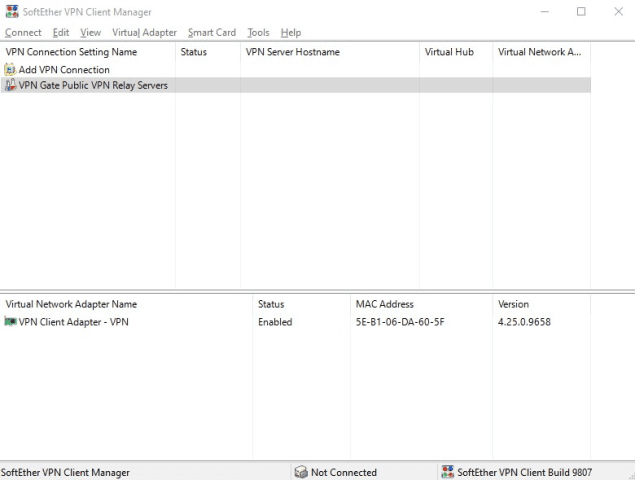Select the Enabled status of VPN adapter
Image resolution: width=635 pixels, height=480 pixels.
(275, 322)
